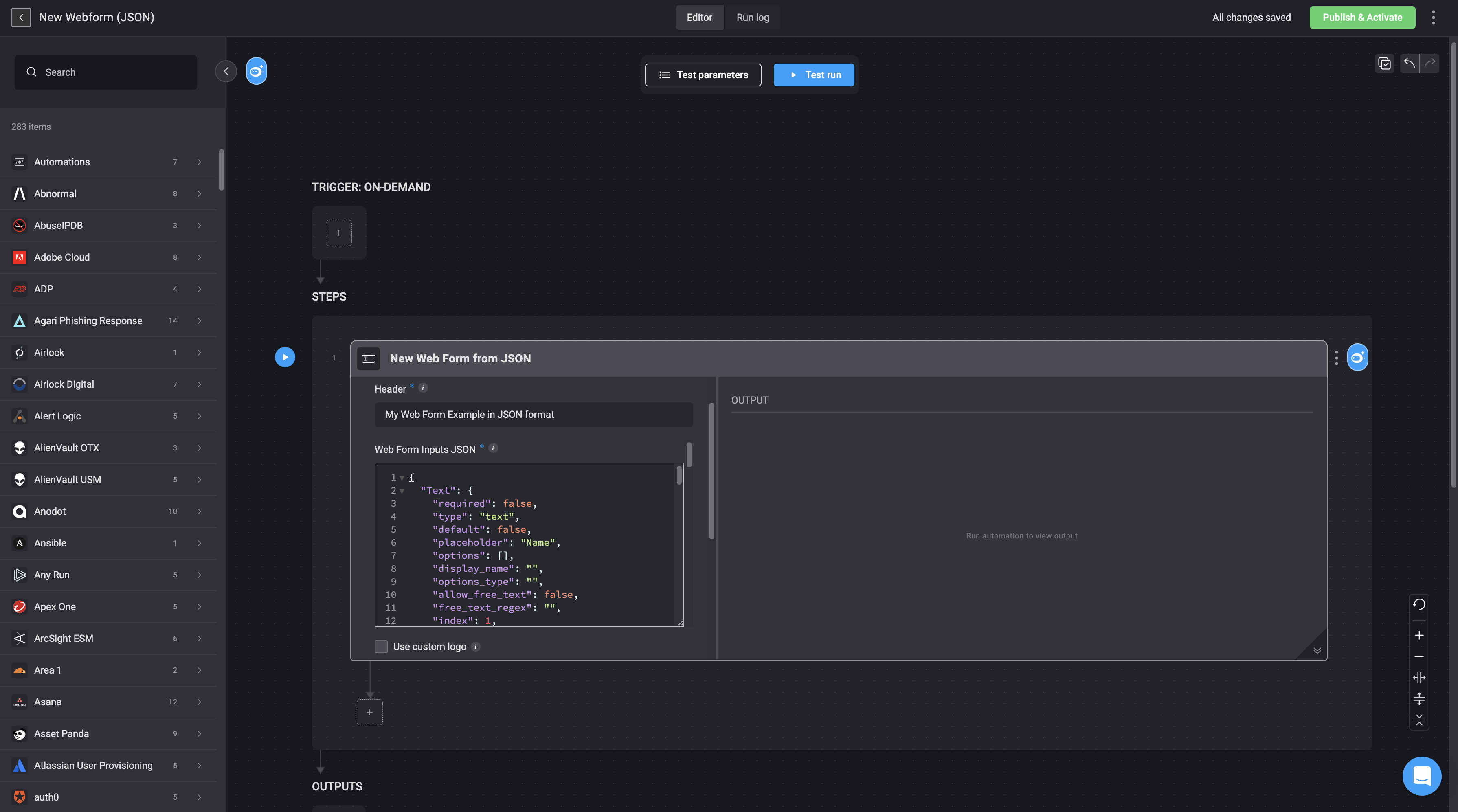Switch to the Run log tab
Screen dimensions: 1458x812
tap(752, 18)
